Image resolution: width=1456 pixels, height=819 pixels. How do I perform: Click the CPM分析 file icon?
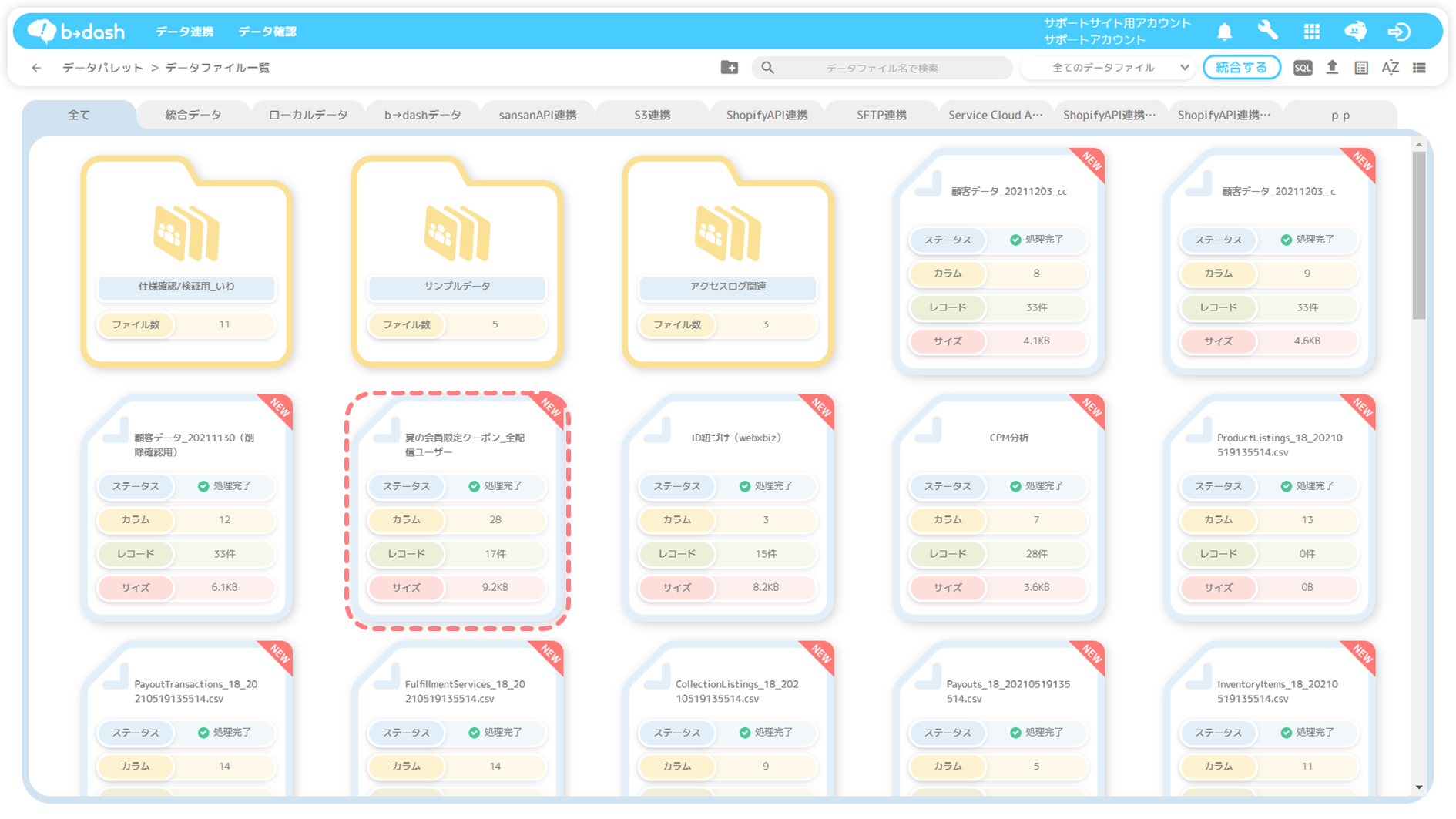[928, 430]
